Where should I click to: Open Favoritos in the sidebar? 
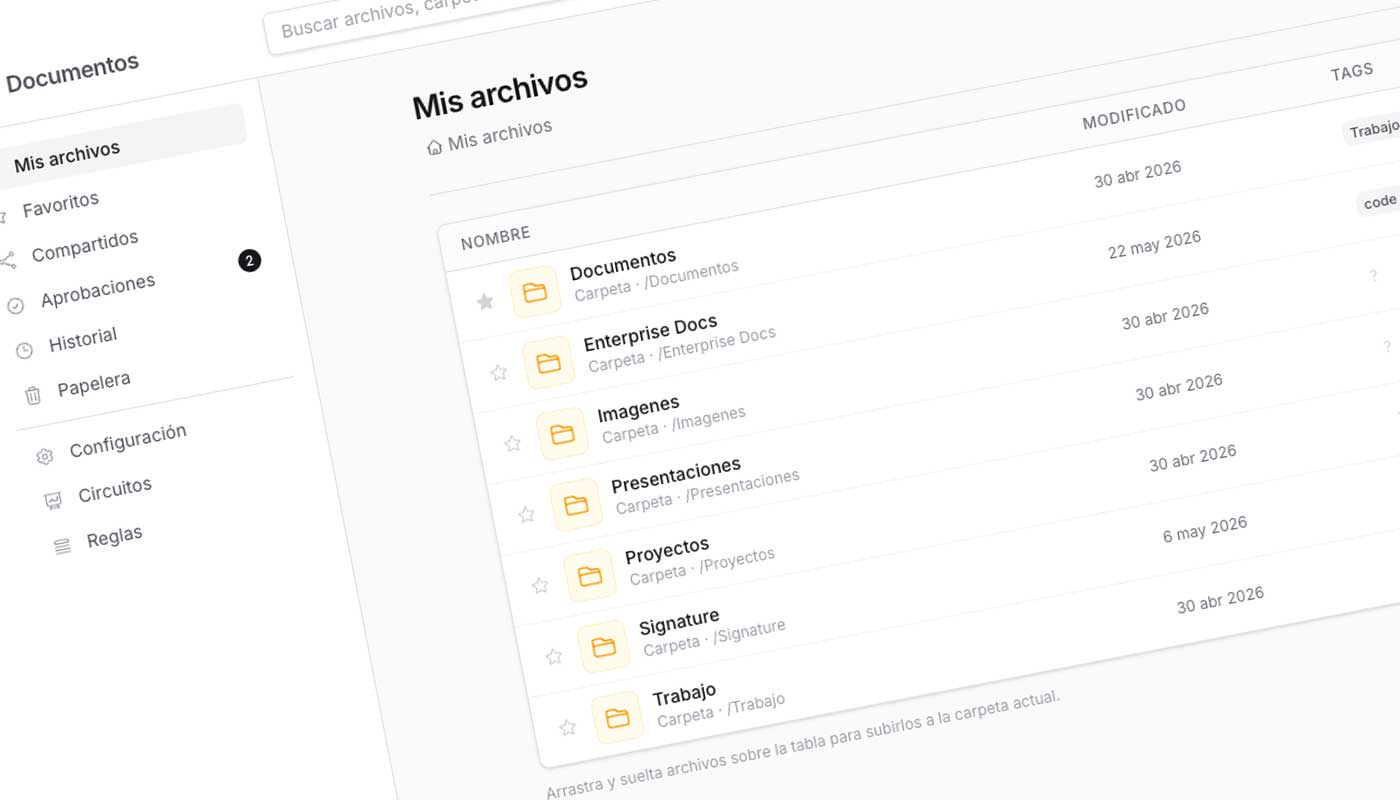(x=61, y=204)
